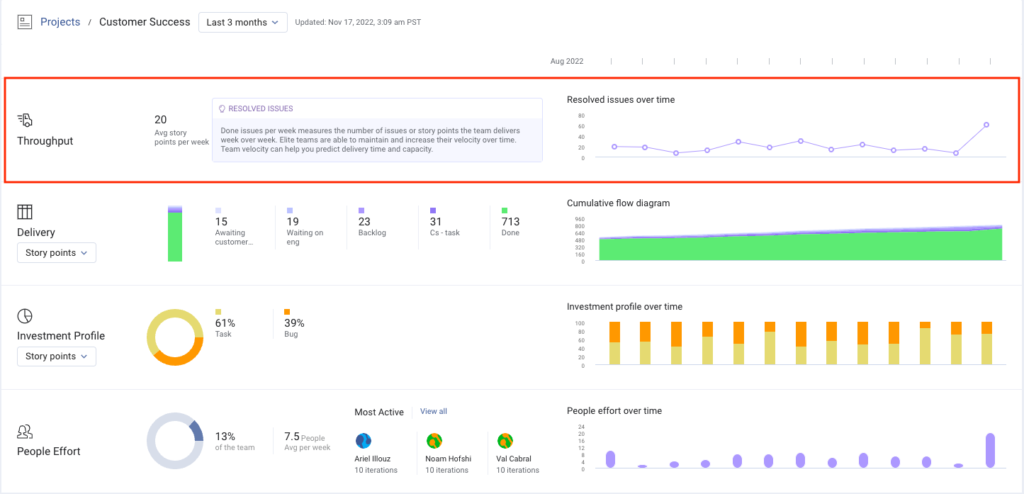This screenshot has width=1024, height=494.
Task: Click the Backlog color swatch
Action: pyautogui.click(x=361, y=210)
